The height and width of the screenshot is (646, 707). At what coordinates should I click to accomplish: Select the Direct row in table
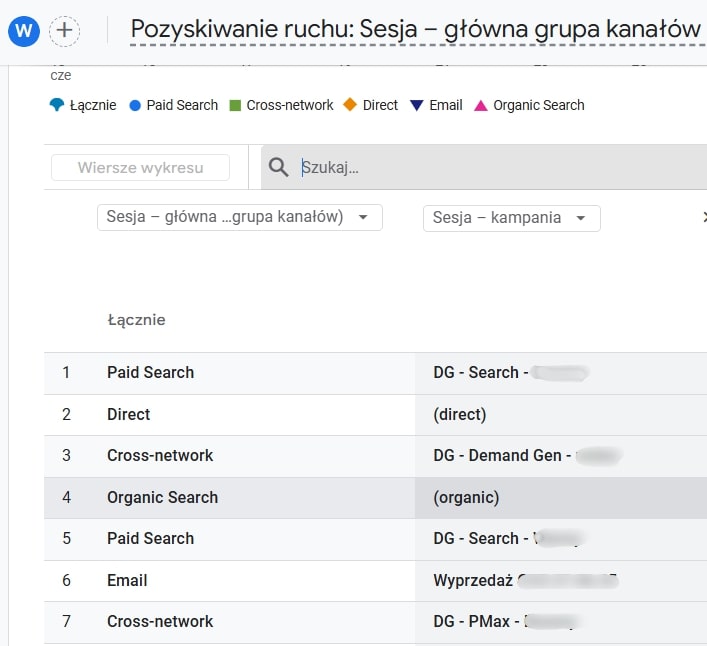[129, 414]
